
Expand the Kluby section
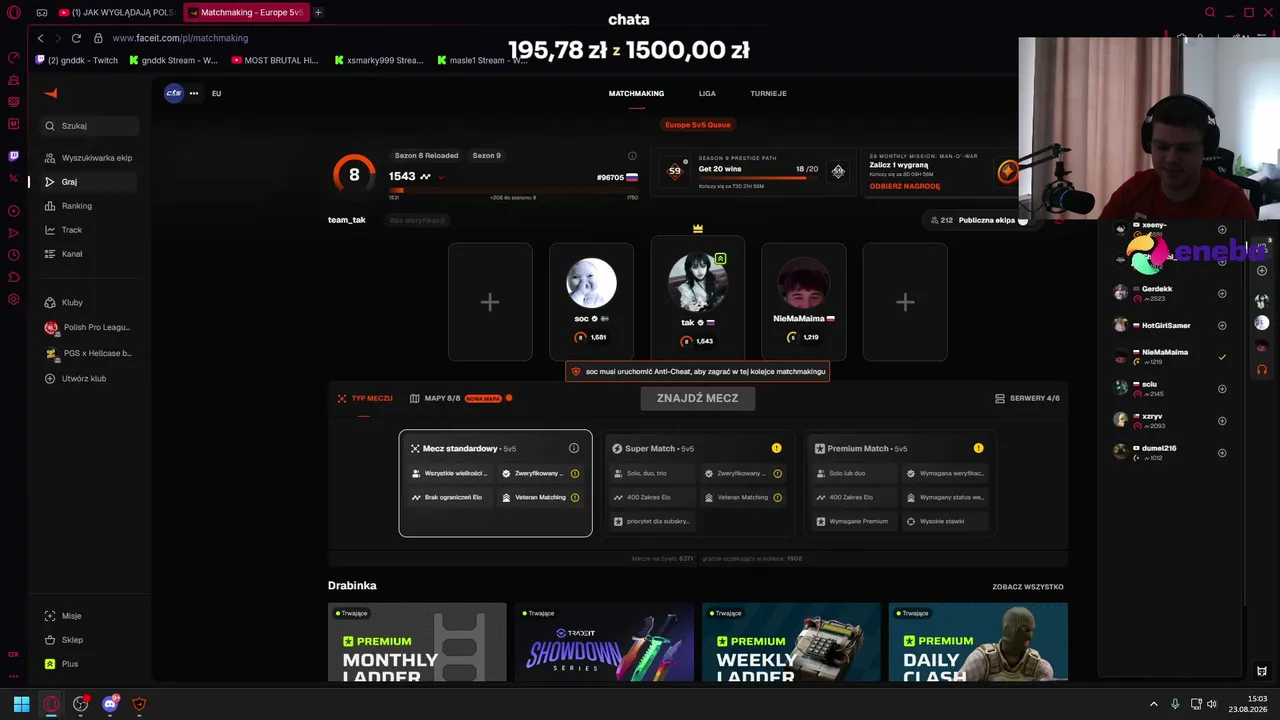pyautogui.click(x=89, y=302)
